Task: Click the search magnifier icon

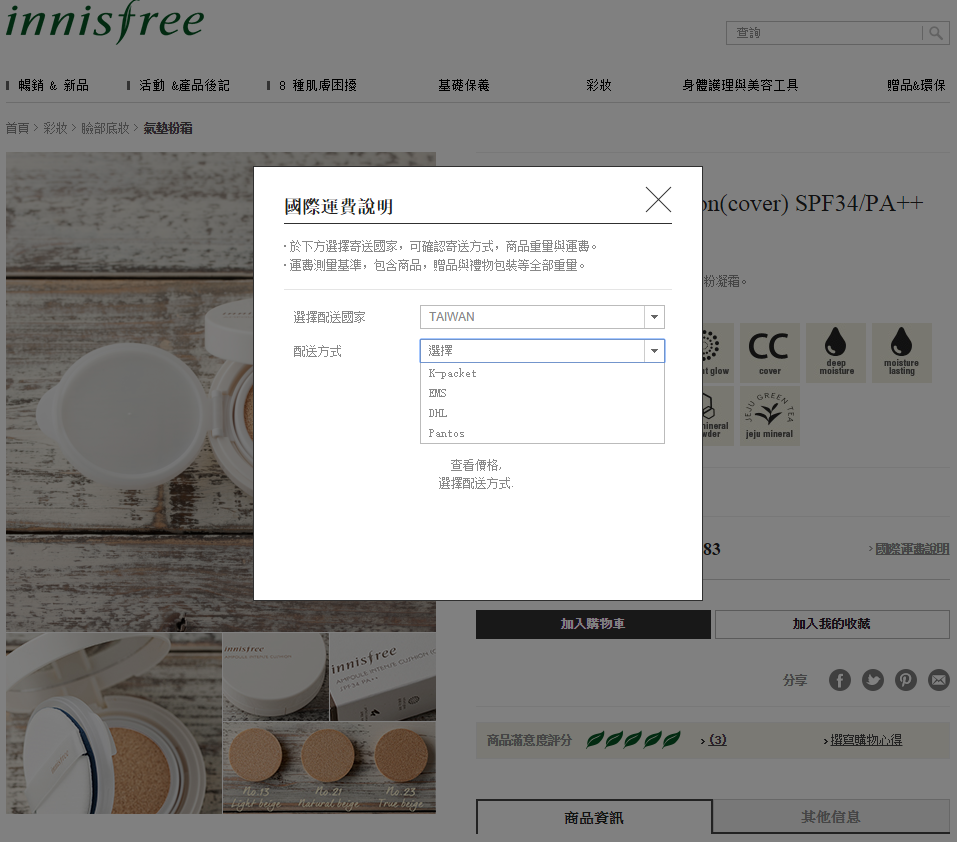Action: [936, 33]
